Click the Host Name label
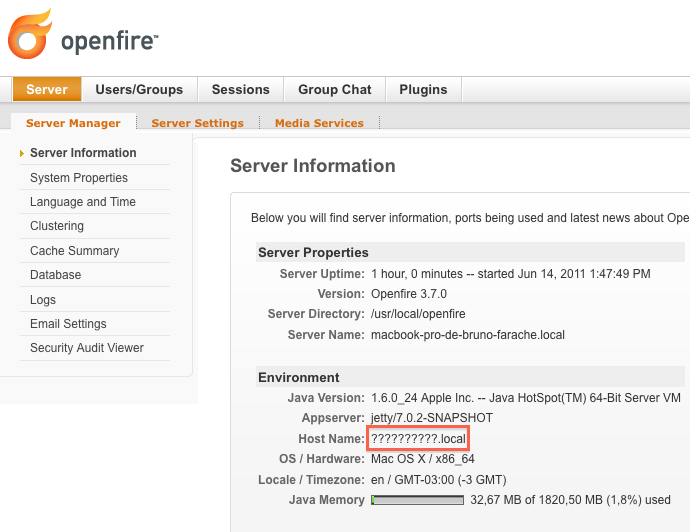Viewport: 690px width, 532px height. [331, 439]
